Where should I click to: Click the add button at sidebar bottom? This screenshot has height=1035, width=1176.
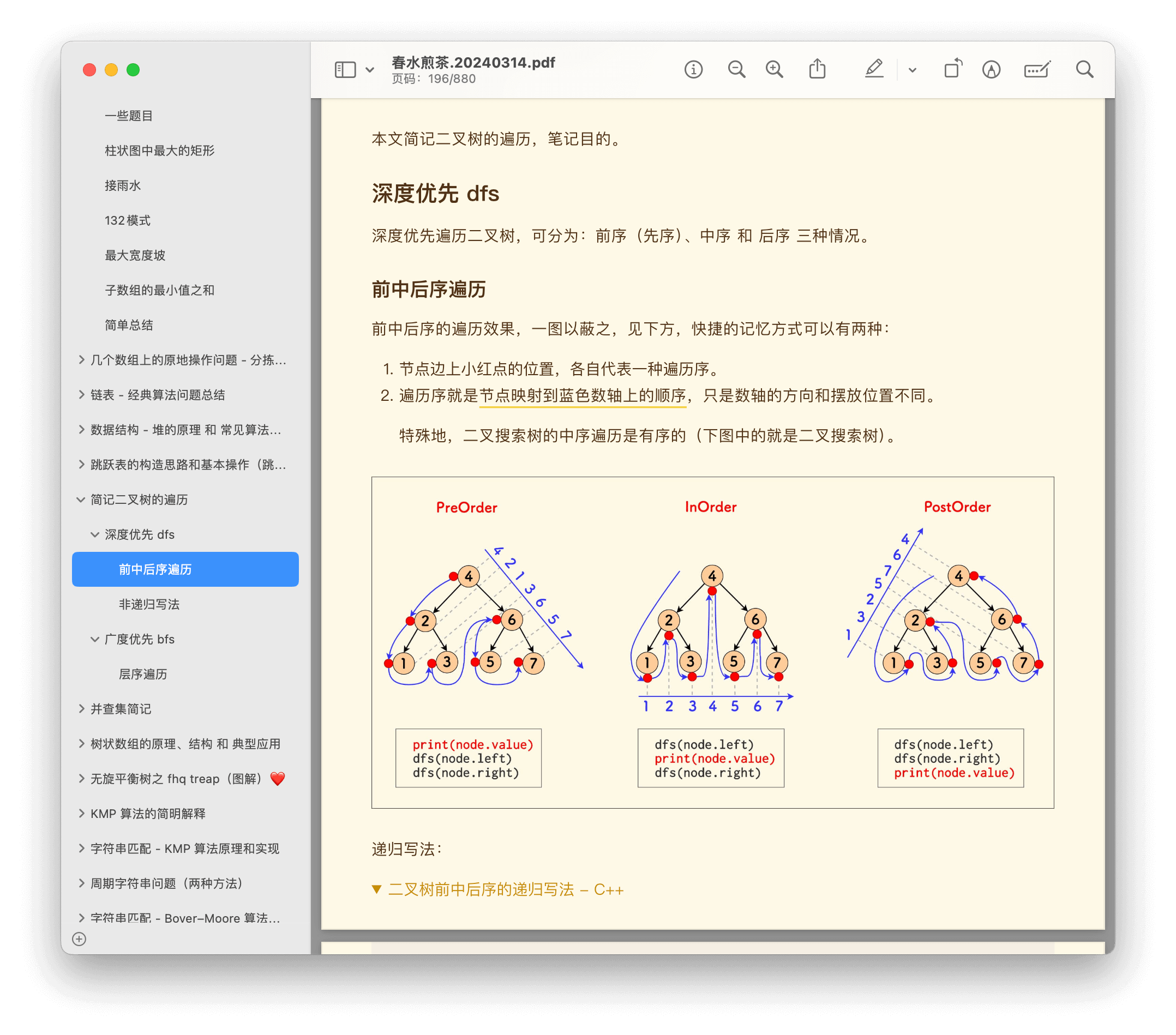(x=80, y=939)
